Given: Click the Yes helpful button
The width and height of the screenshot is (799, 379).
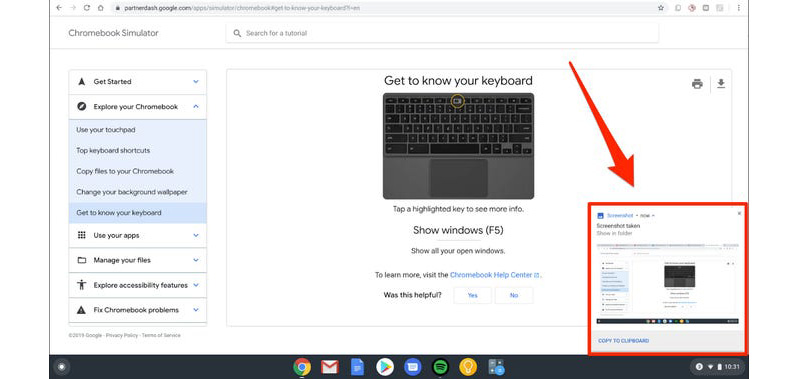Looking at the screenshot, I should tap(472, 295).
